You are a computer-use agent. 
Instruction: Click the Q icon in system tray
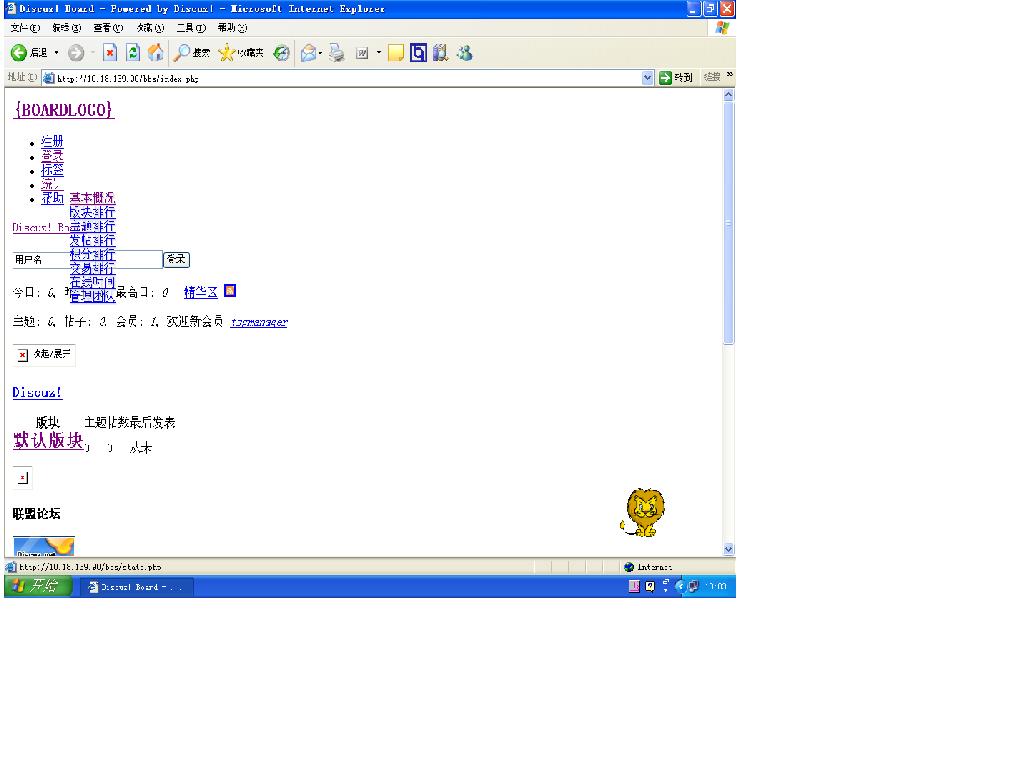(650, 586)
